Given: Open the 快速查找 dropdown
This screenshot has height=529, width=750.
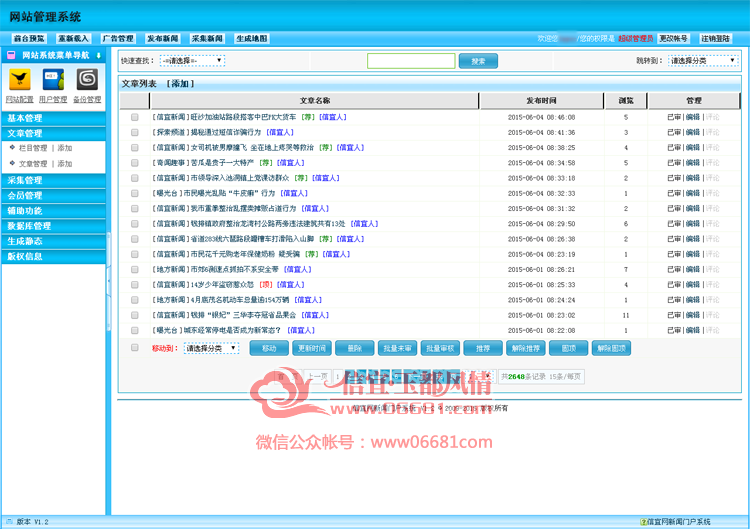Looking at the screenshot, I should pyautogui.click(x=192, y=61).
